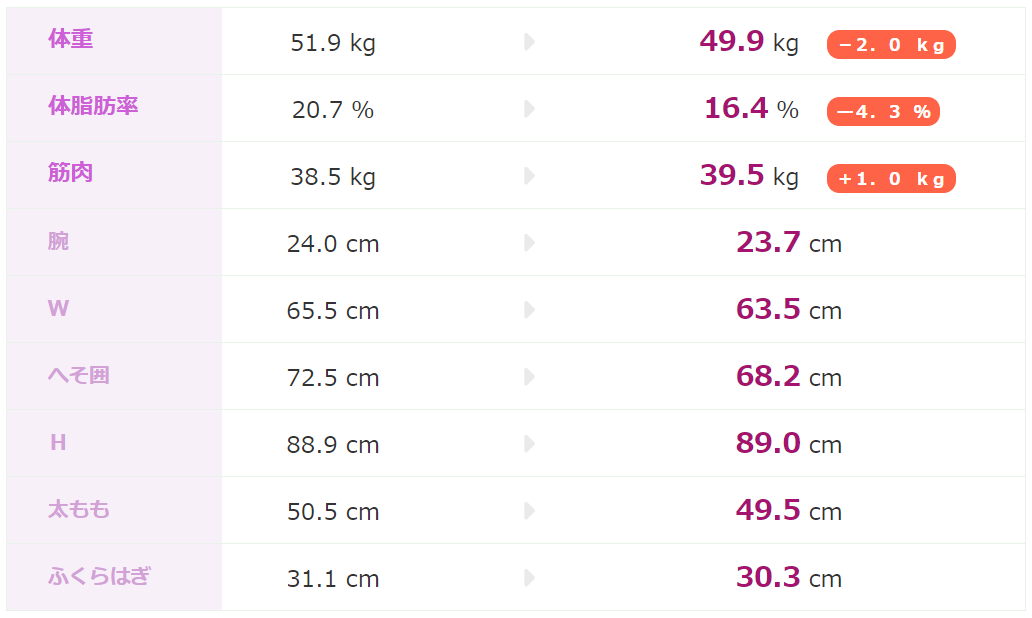The height and width of the screenshot is (618, 1032).
Task: Select the 体重 row label
Action: [71, 39]
